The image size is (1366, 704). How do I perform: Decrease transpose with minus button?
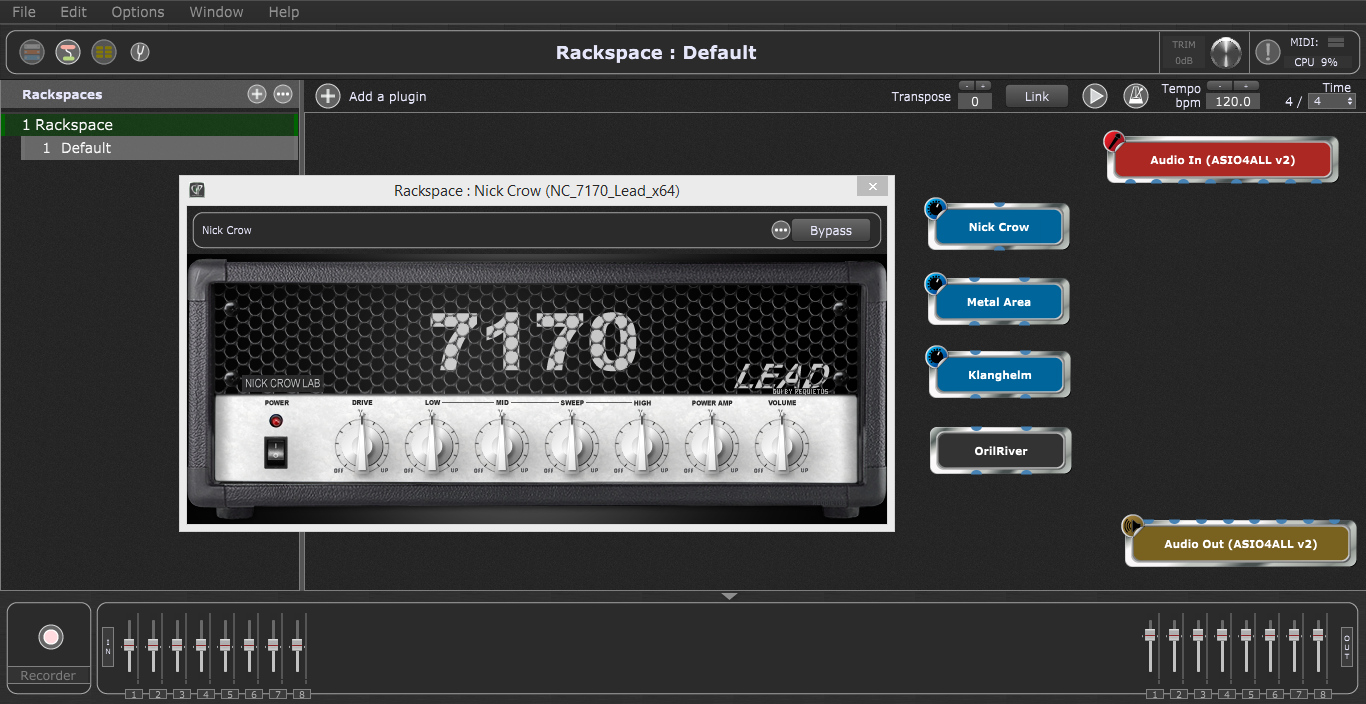click(x=966, y=85)
